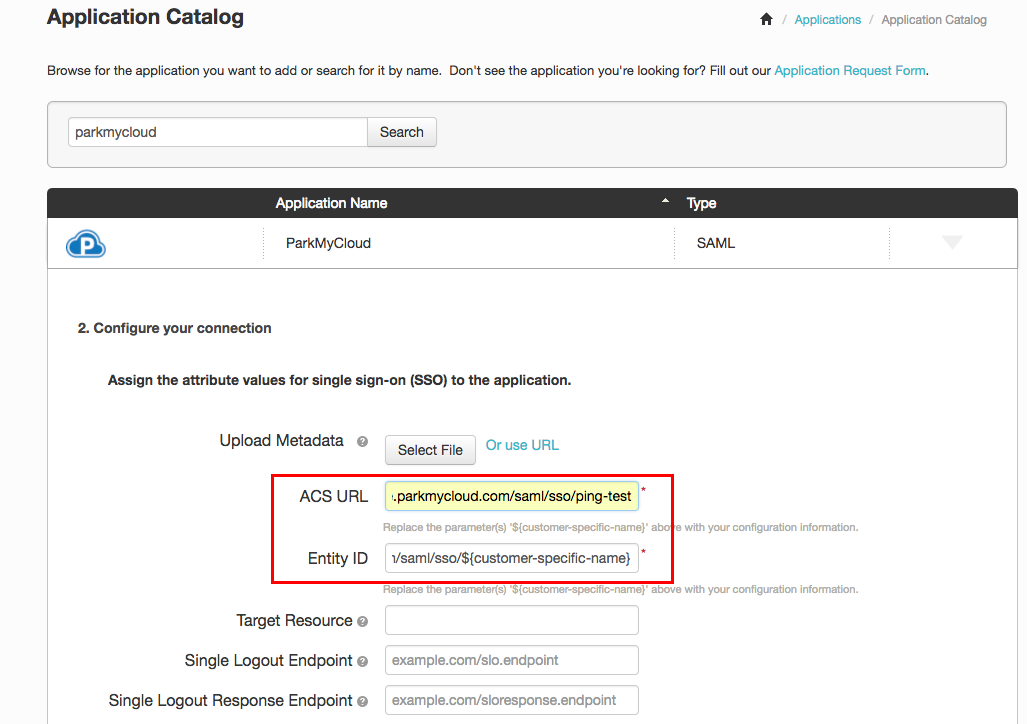Click the Type column header
Screen dimensions: 1027x724
(x=701, y=203)
